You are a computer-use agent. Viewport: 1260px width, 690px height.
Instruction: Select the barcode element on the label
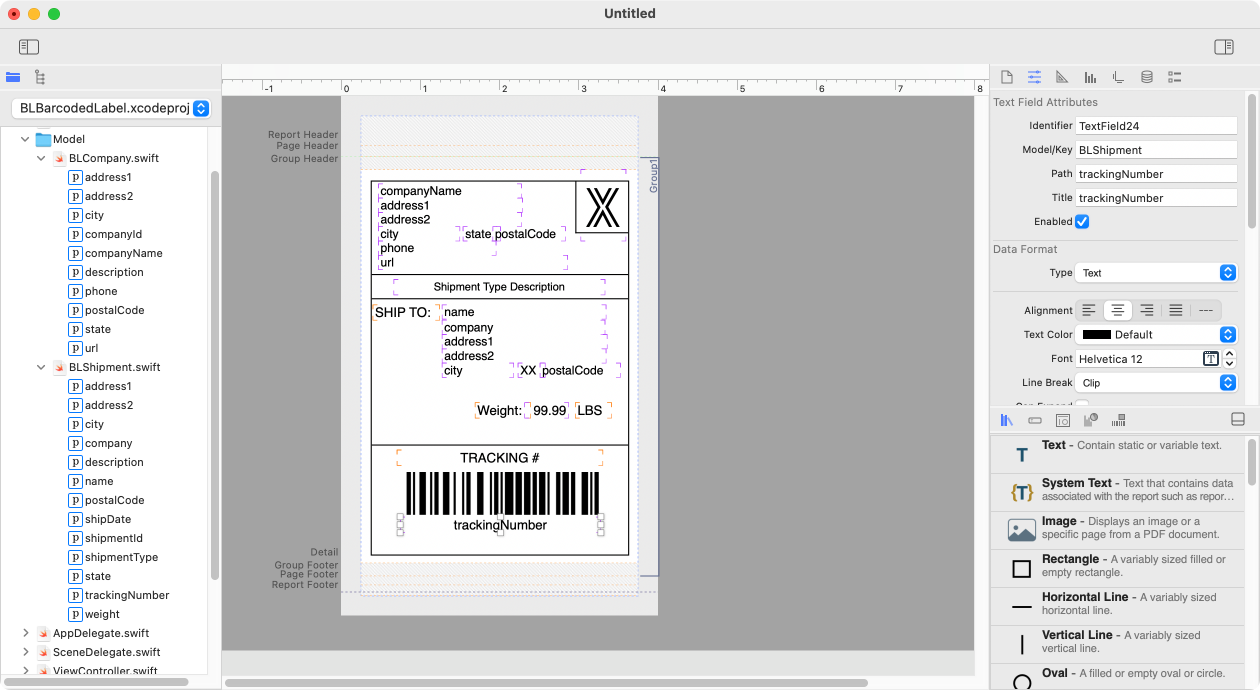pyautogui.click(x=502, y=493)
